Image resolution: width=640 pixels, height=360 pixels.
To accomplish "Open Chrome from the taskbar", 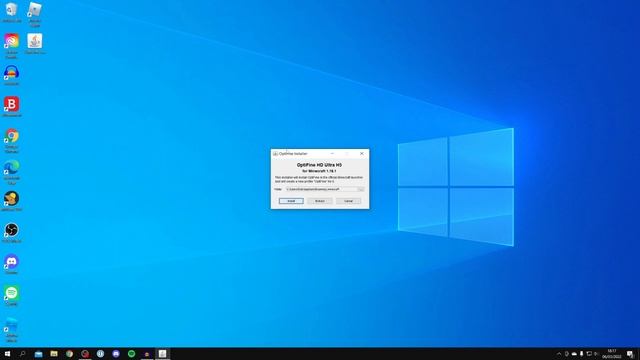I will coord(69,354).
